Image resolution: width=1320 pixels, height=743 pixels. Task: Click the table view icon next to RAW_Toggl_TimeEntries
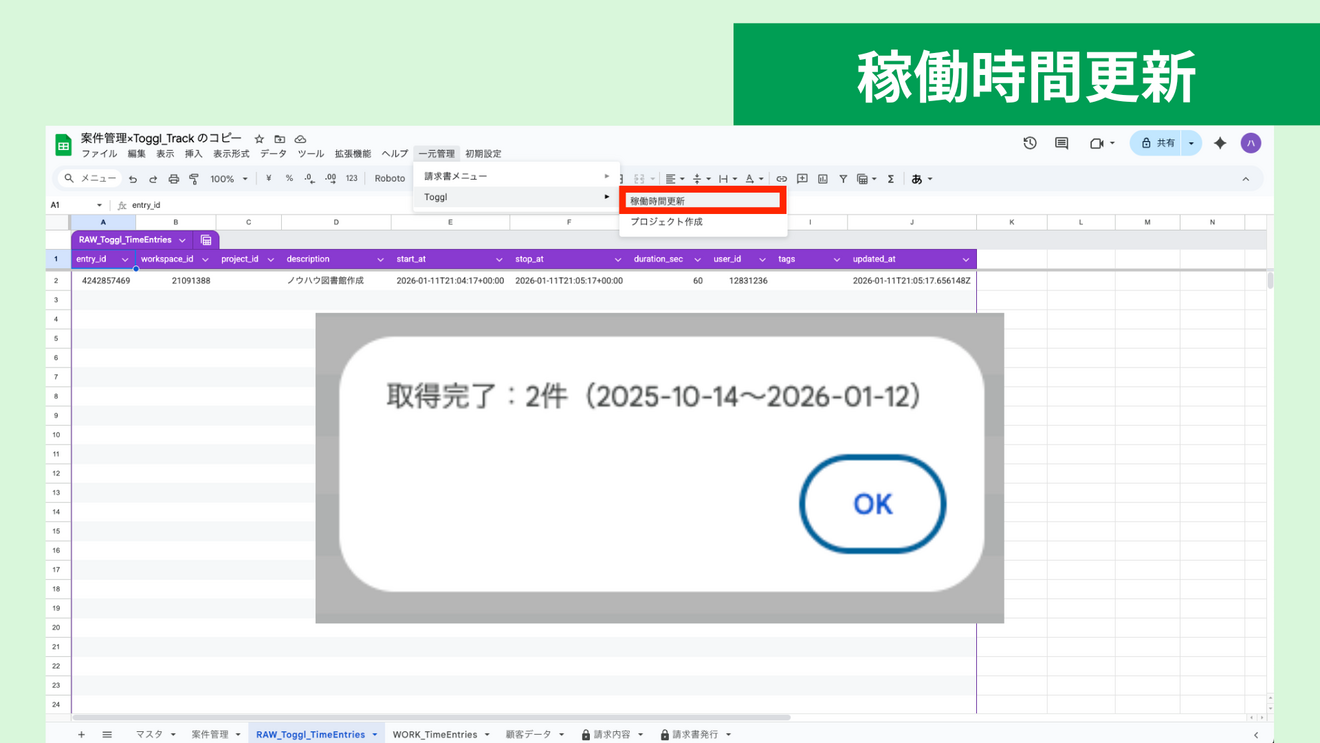[x=206, y=240]
